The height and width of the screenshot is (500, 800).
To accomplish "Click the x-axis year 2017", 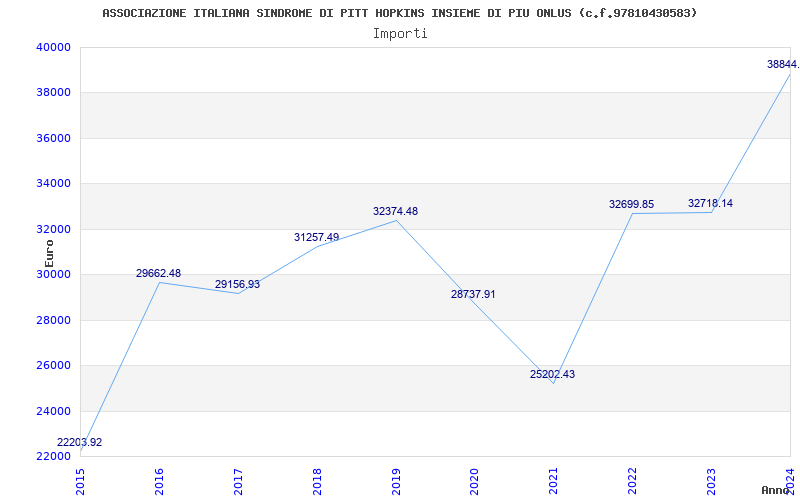I will click(x=238, y=482).
